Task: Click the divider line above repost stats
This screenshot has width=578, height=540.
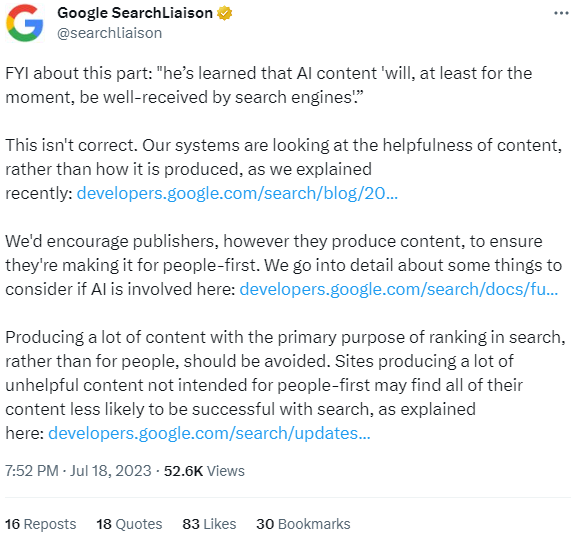Action: [x=288, y=497]
